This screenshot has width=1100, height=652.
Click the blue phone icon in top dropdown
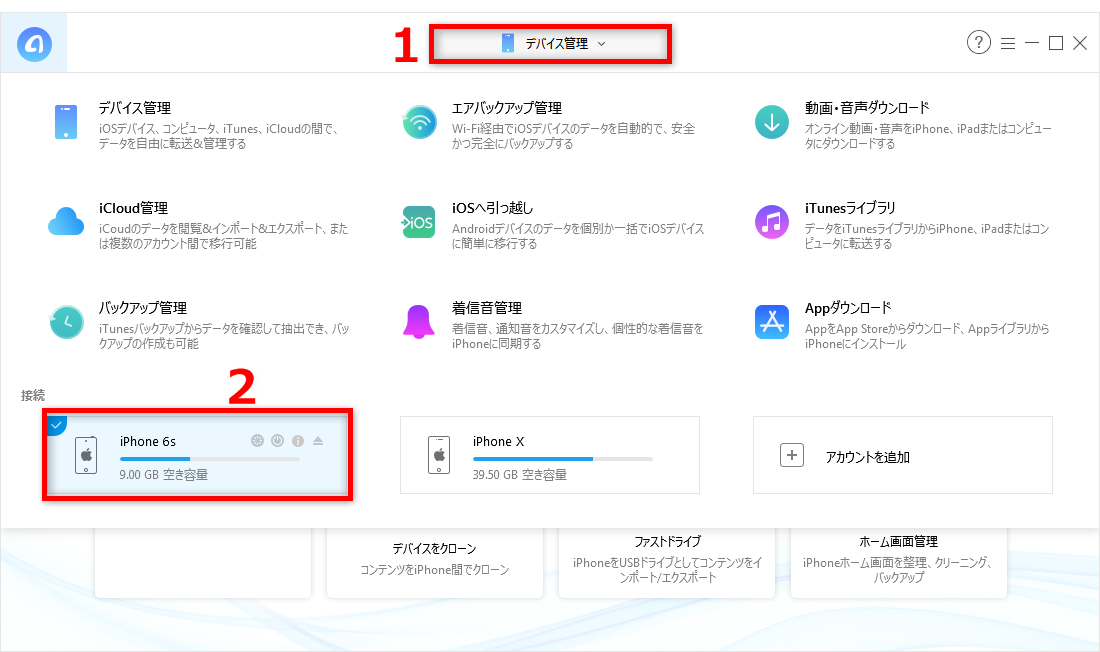(x=508, y=44)
